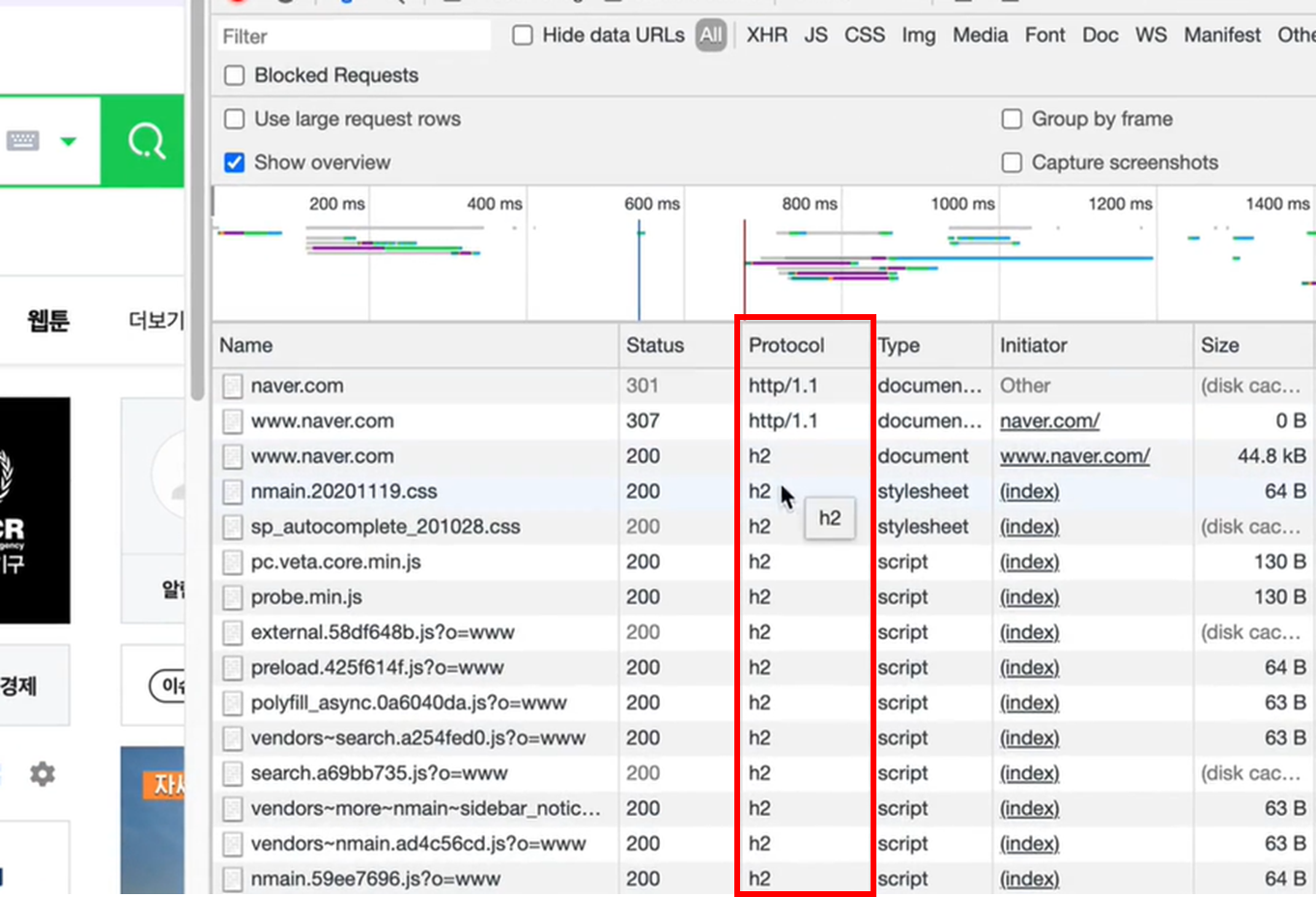Sort by the Type column header

[x=931, y=345]
